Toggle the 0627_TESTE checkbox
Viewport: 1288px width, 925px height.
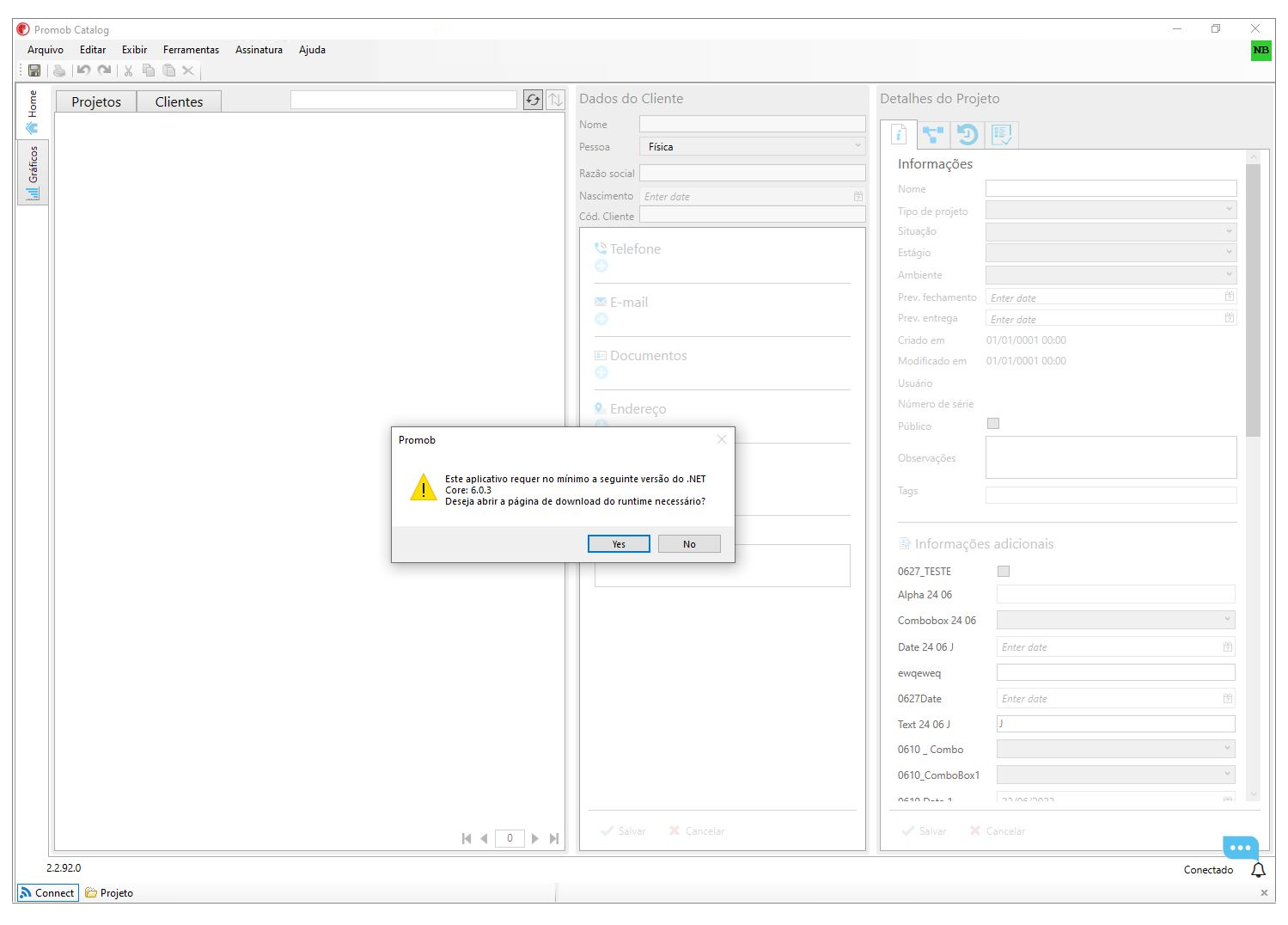(1003, 571)
